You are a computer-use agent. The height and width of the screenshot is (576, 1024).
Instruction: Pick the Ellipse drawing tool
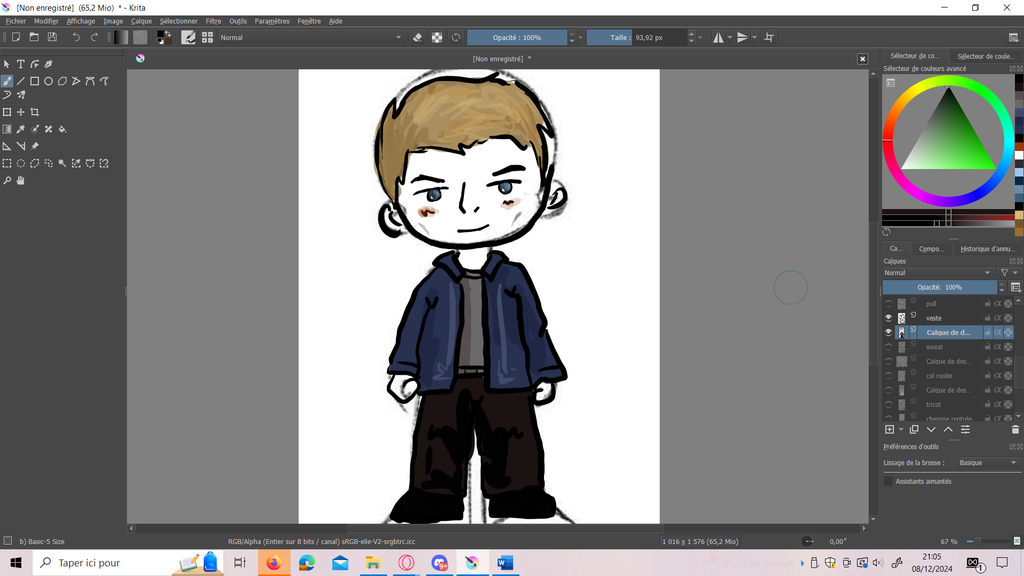(48, 81)
